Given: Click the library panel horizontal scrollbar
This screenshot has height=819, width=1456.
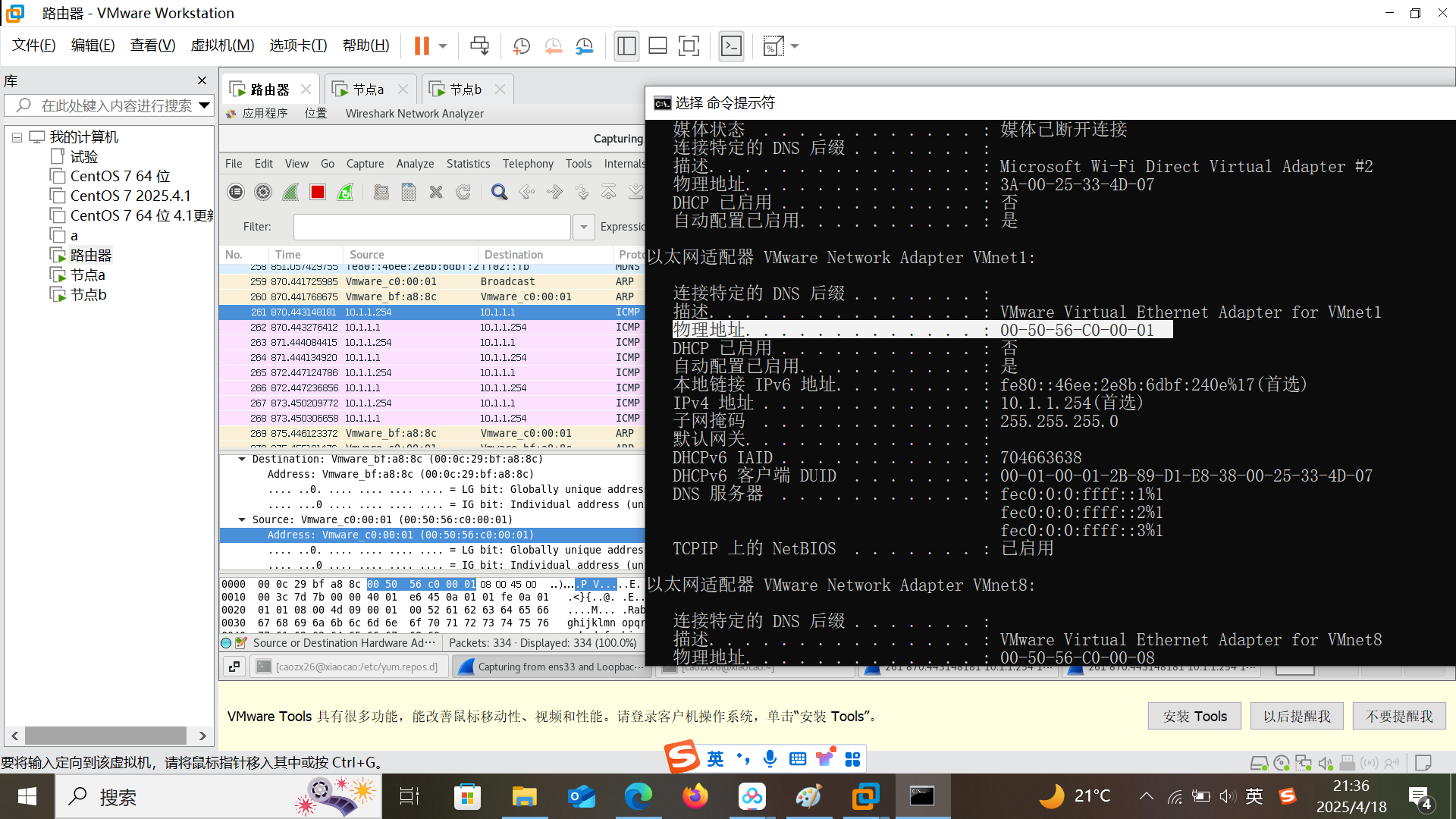Looking at the screenshot, I should [106, 736].
